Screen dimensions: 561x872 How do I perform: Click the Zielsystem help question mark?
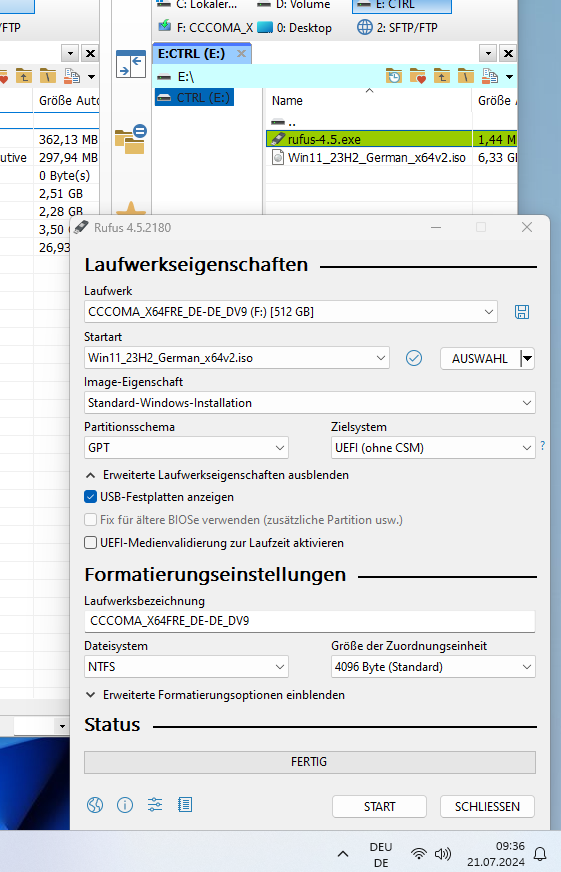tap(543, 445)
